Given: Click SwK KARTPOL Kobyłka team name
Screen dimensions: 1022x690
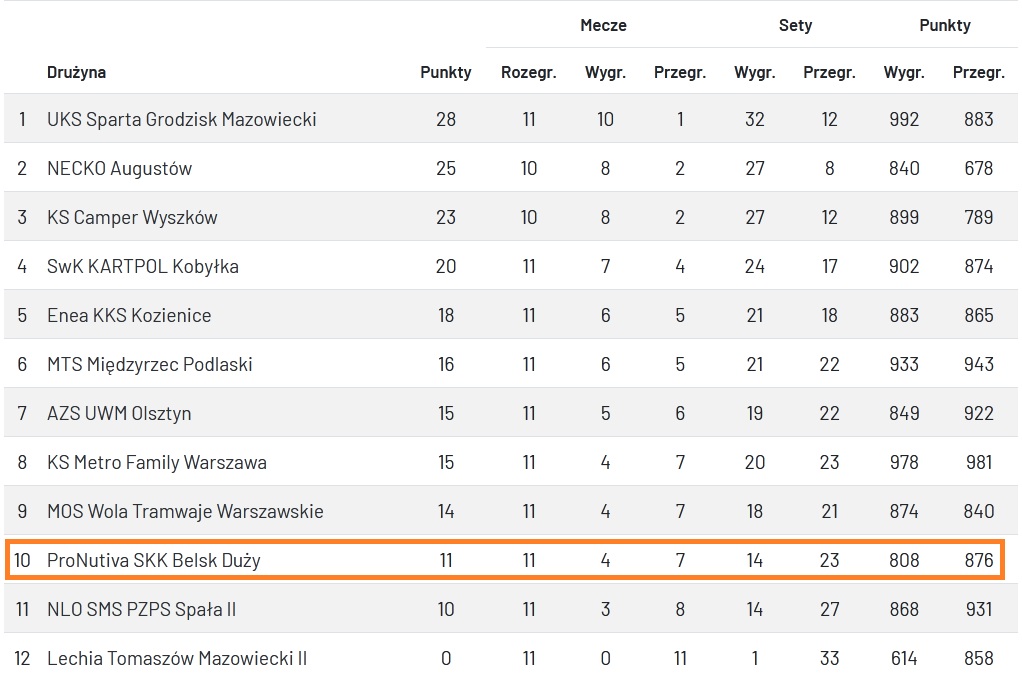Looking at the screenshot, I should (x=143, y=266).
